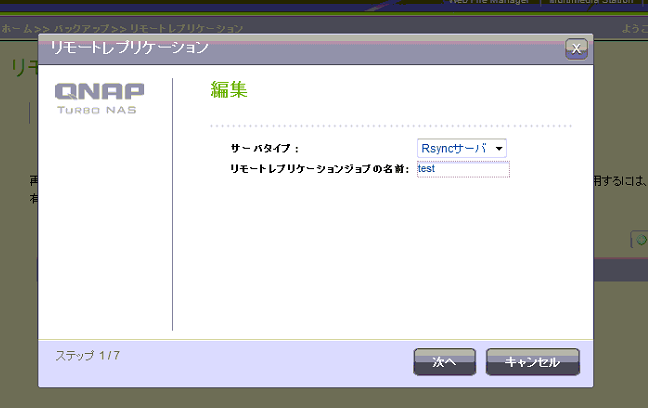Click the green check icon at right edge

[x=640, y=239]
